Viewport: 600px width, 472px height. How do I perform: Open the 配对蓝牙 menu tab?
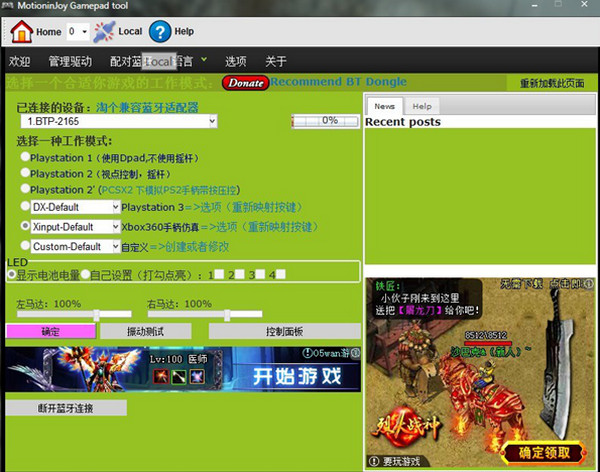(126, 61)
